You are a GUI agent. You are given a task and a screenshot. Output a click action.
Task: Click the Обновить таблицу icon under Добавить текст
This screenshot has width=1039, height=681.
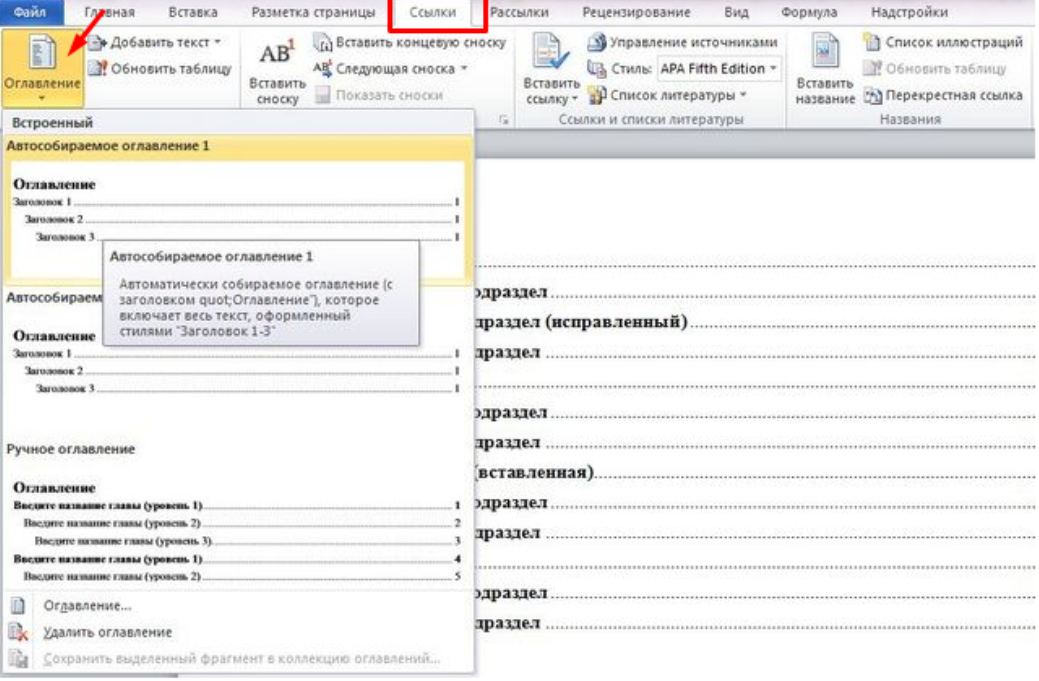click(98, 69)
